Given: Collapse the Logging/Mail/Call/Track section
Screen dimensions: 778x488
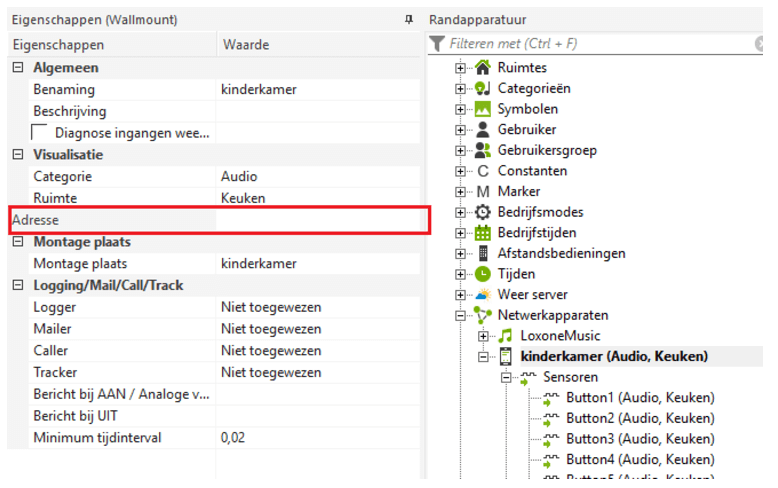Looking at the screenshot, I should click(17, 286).
